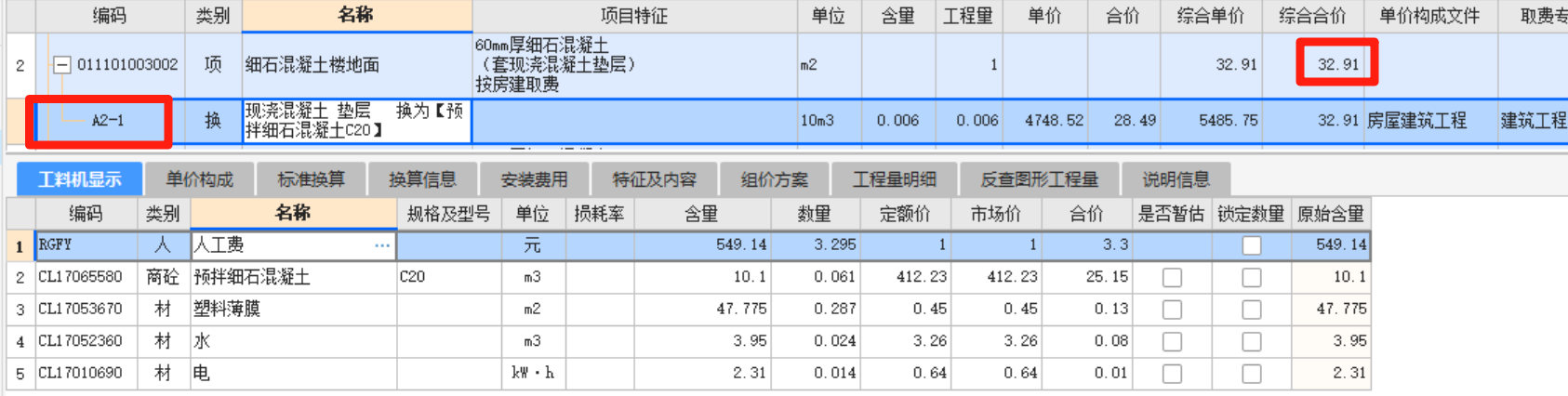The height and width of the screenshot is (396, 1568).
Task: Click the 塑料薄膜 name cell
Action: click(293, 310)
